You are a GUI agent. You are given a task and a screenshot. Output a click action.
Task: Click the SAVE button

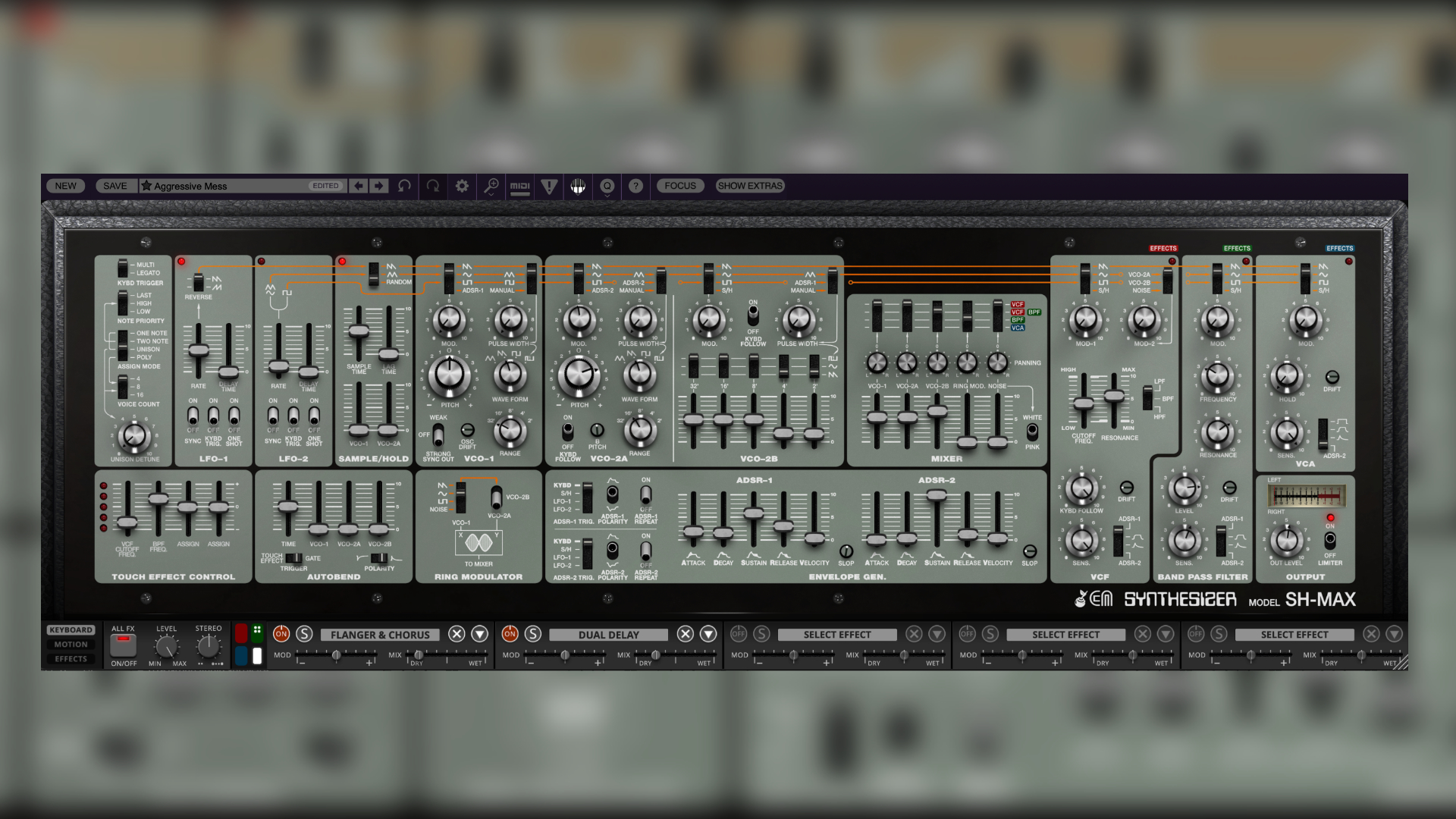point(115,186)
